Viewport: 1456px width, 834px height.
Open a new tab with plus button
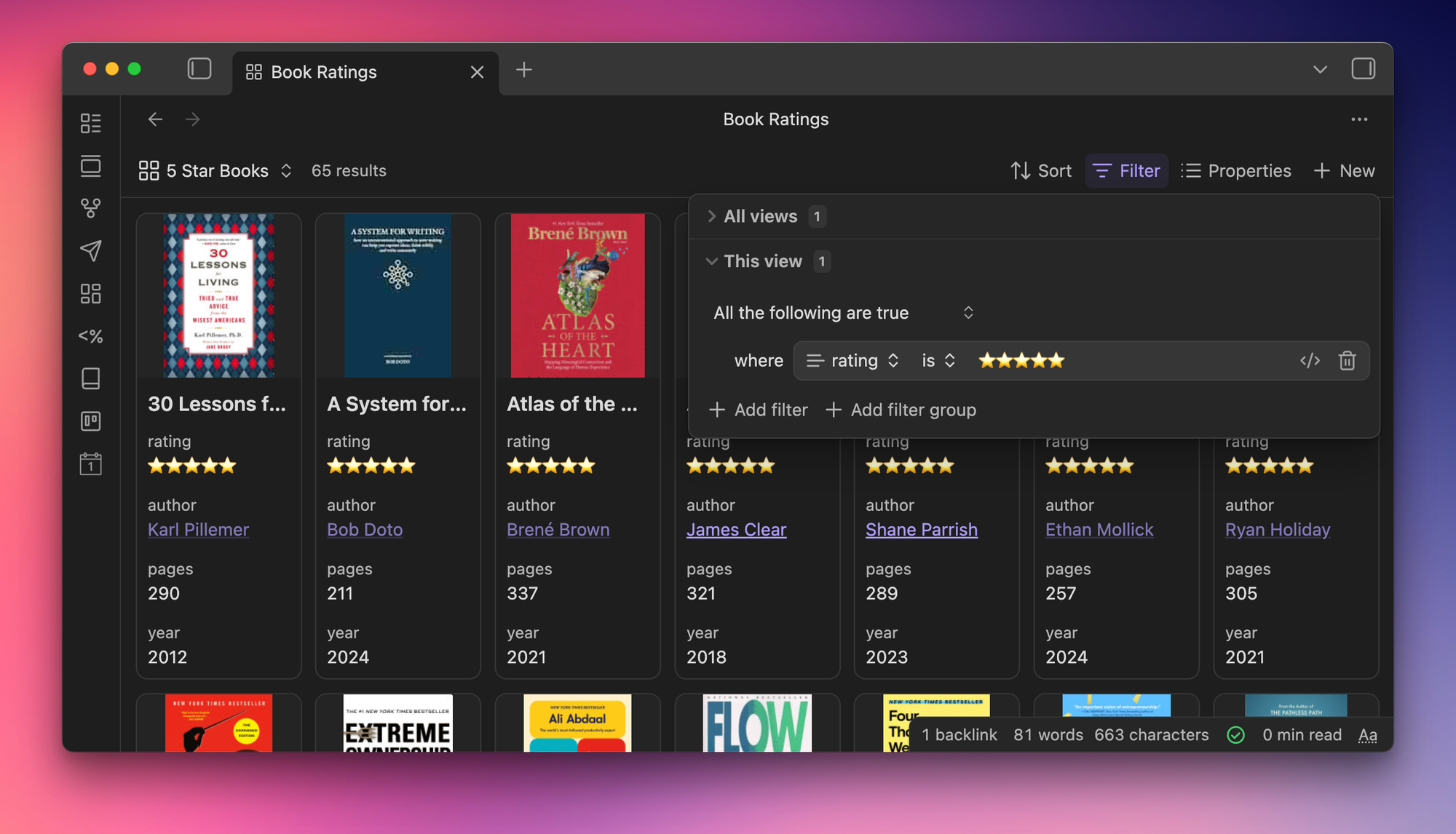click(523, 70)
